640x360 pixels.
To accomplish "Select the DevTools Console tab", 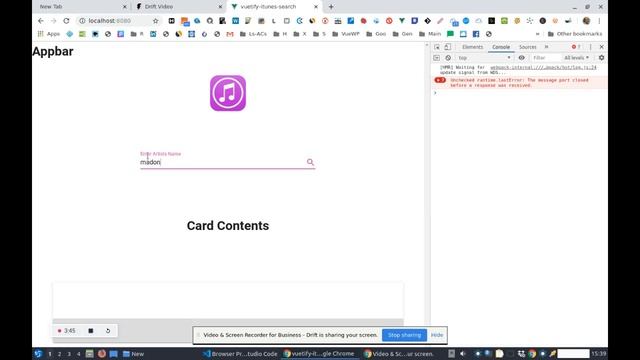I will [501, 47].
